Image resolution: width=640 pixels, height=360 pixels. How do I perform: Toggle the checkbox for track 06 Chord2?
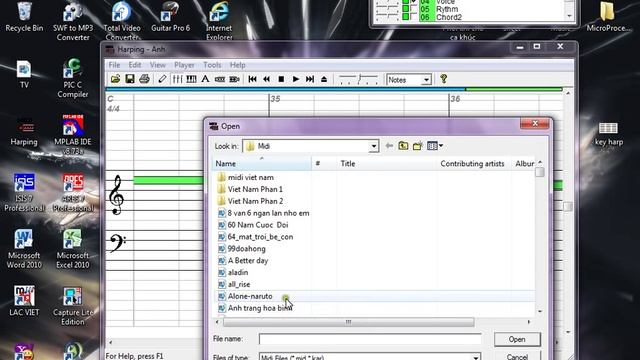pos(414,17)
